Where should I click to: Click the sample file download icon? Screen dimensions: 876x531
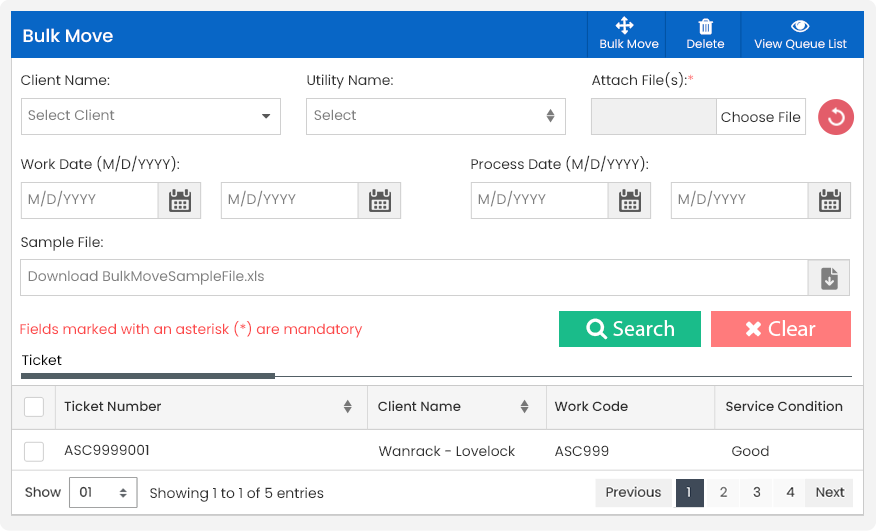(x=829, y=277)
